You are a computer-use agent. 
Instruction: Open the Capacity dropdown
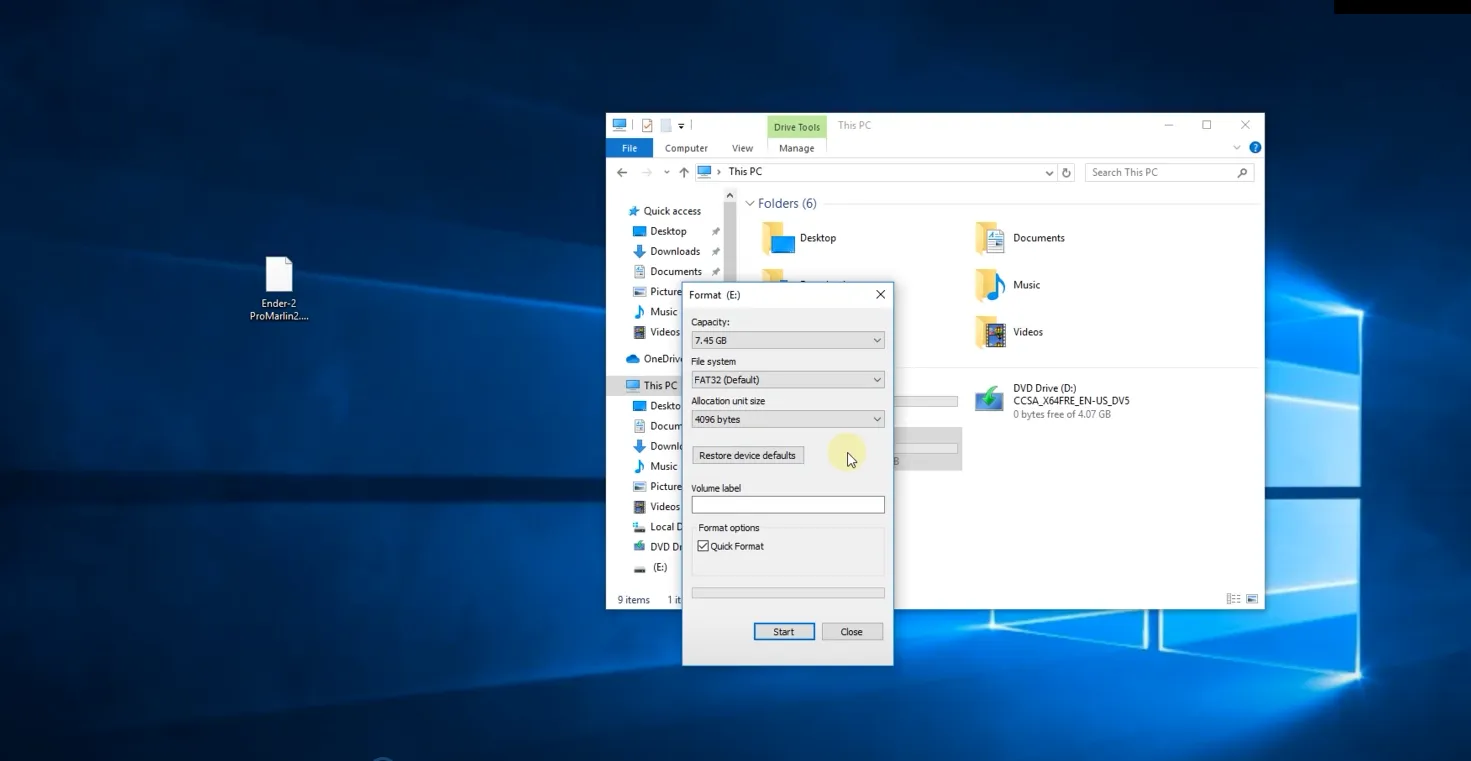[x=787, y=341]
